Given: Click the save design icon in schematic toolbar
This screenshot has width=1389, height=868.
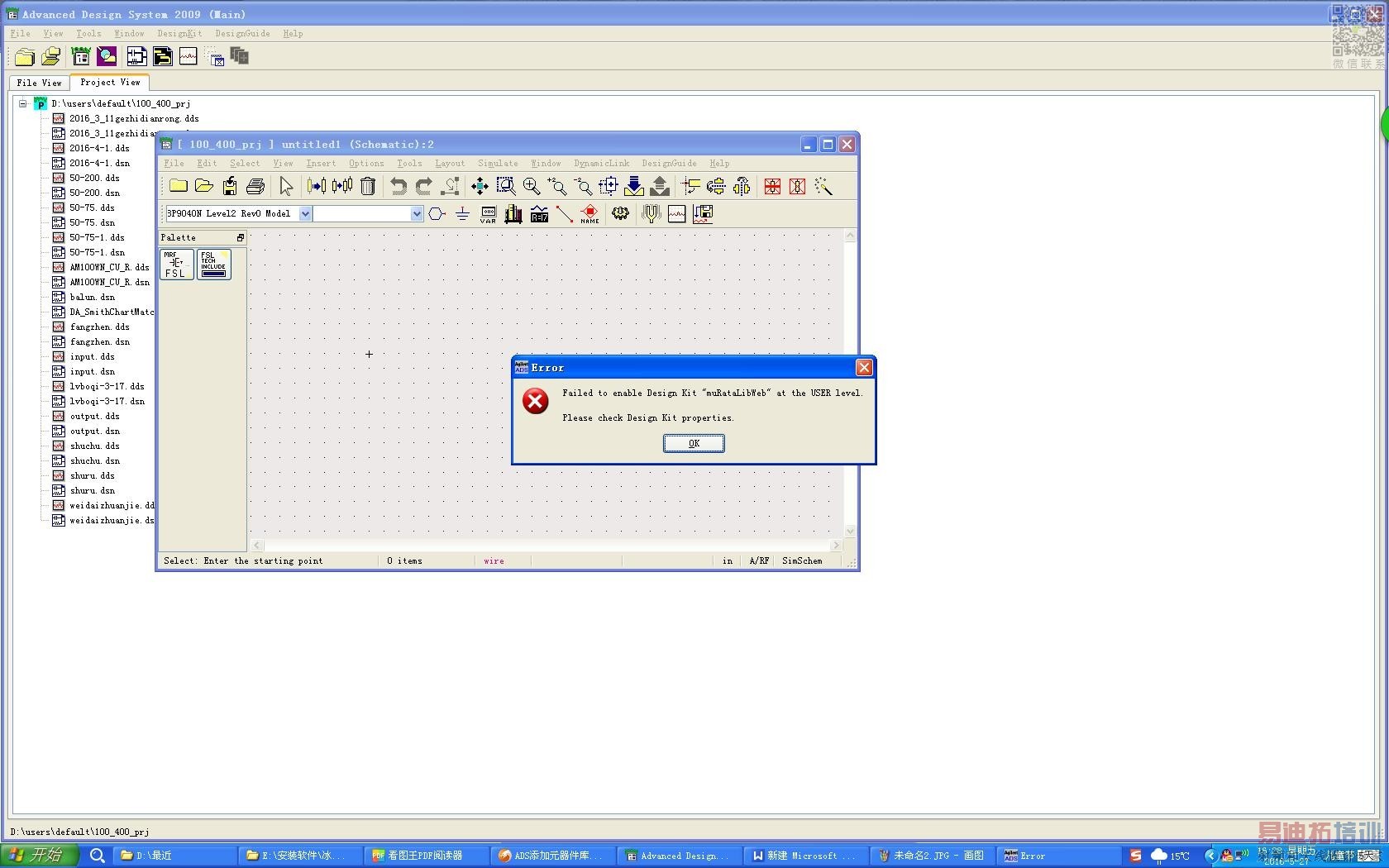Looking at the screenshot, I should point(230,187).
